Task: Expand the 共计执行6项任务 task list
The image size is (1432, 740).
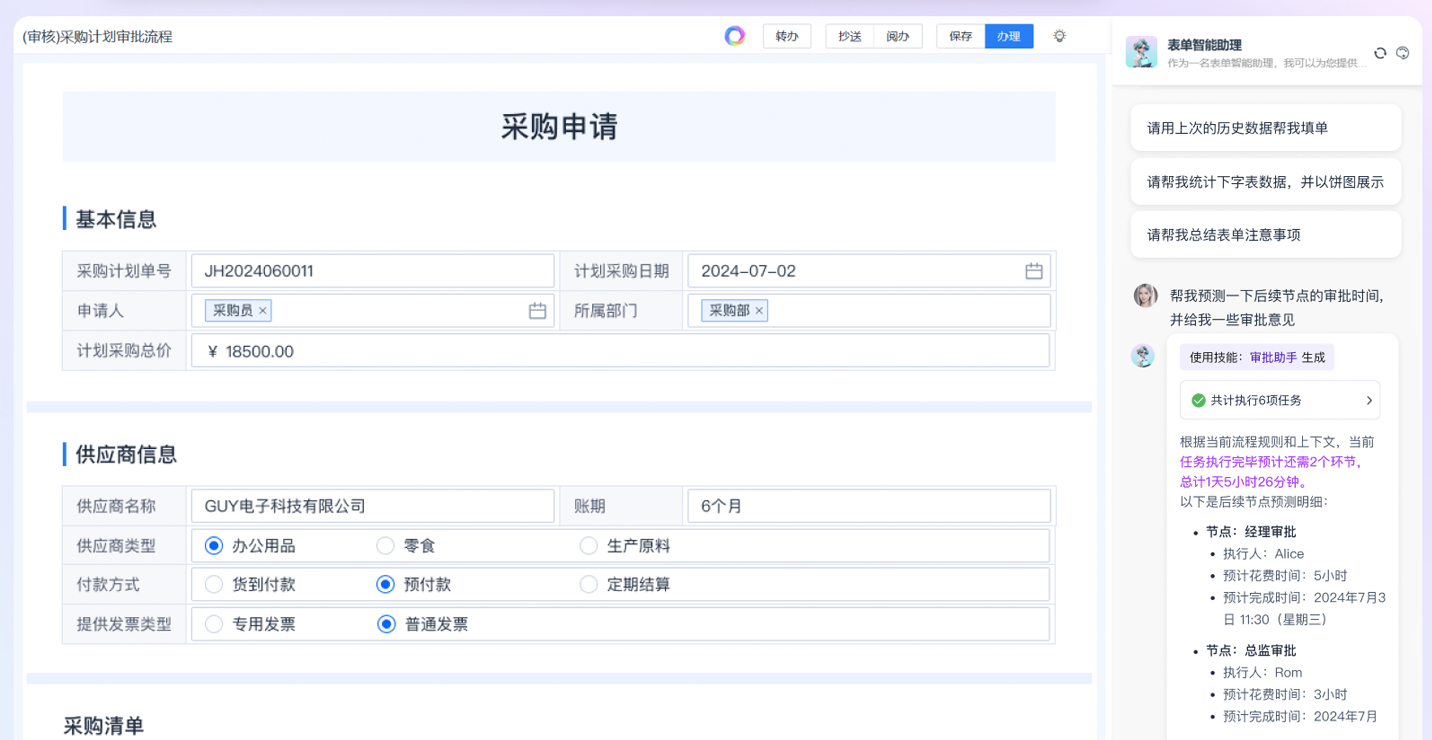Action: pyautogui.click(x=1369, y=400)
